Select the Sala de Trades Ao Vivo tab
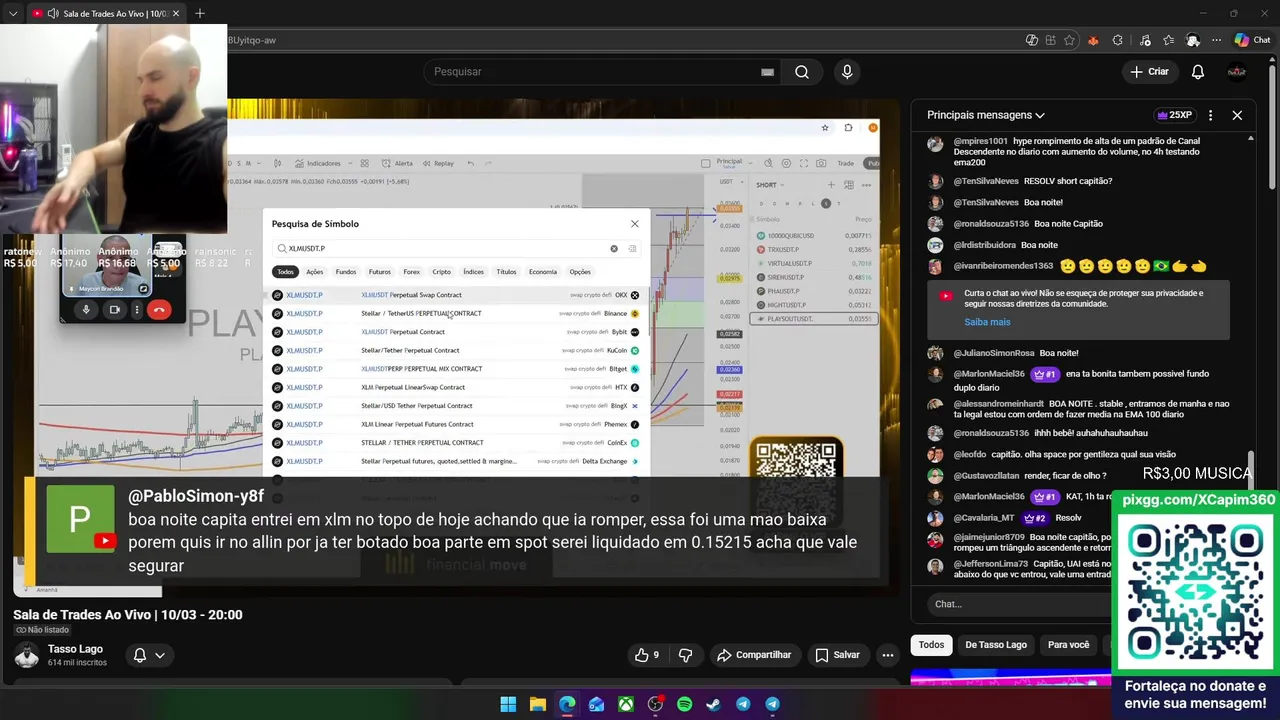The image size is (1280, 720). (x=105, y=14)
